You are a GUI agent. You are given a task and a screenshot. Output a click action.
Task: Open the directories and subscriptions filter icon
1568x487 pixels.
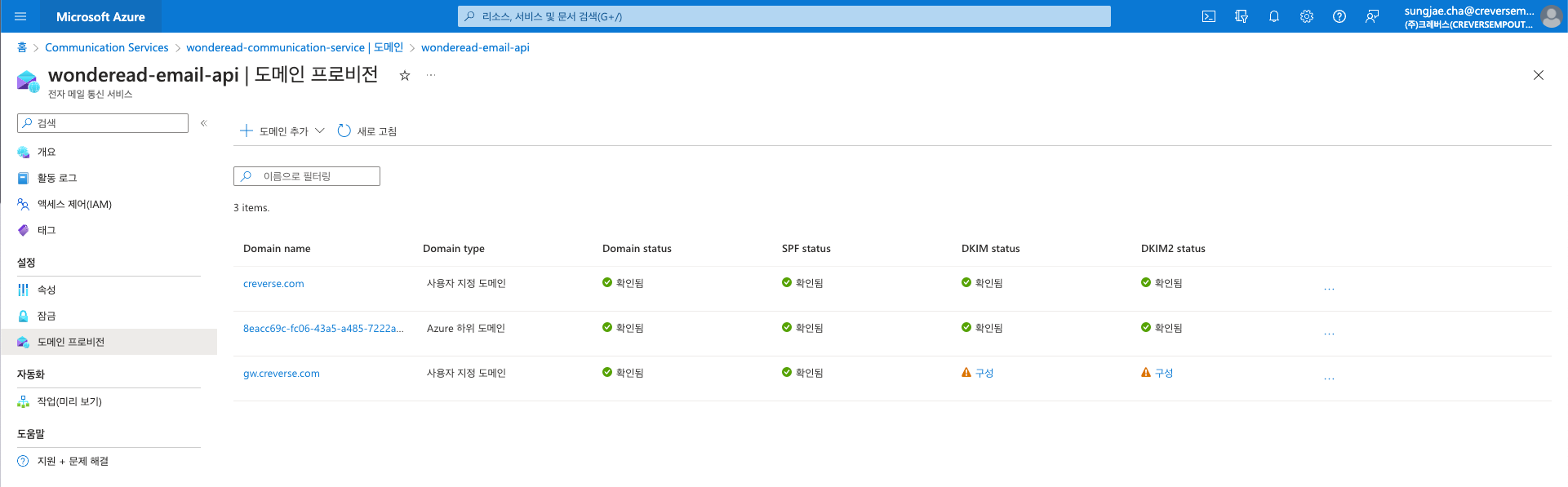[1242, 16]
